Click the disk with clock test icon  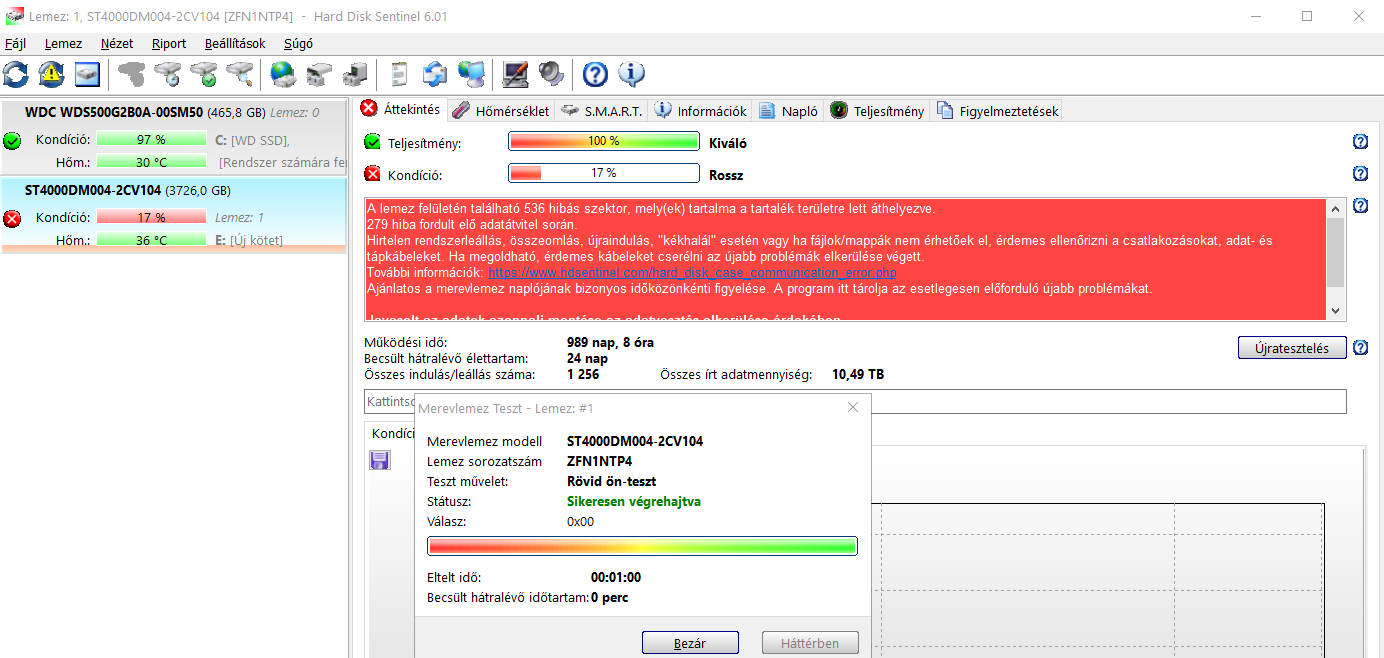pyautogui.click(x=168, y=74)
